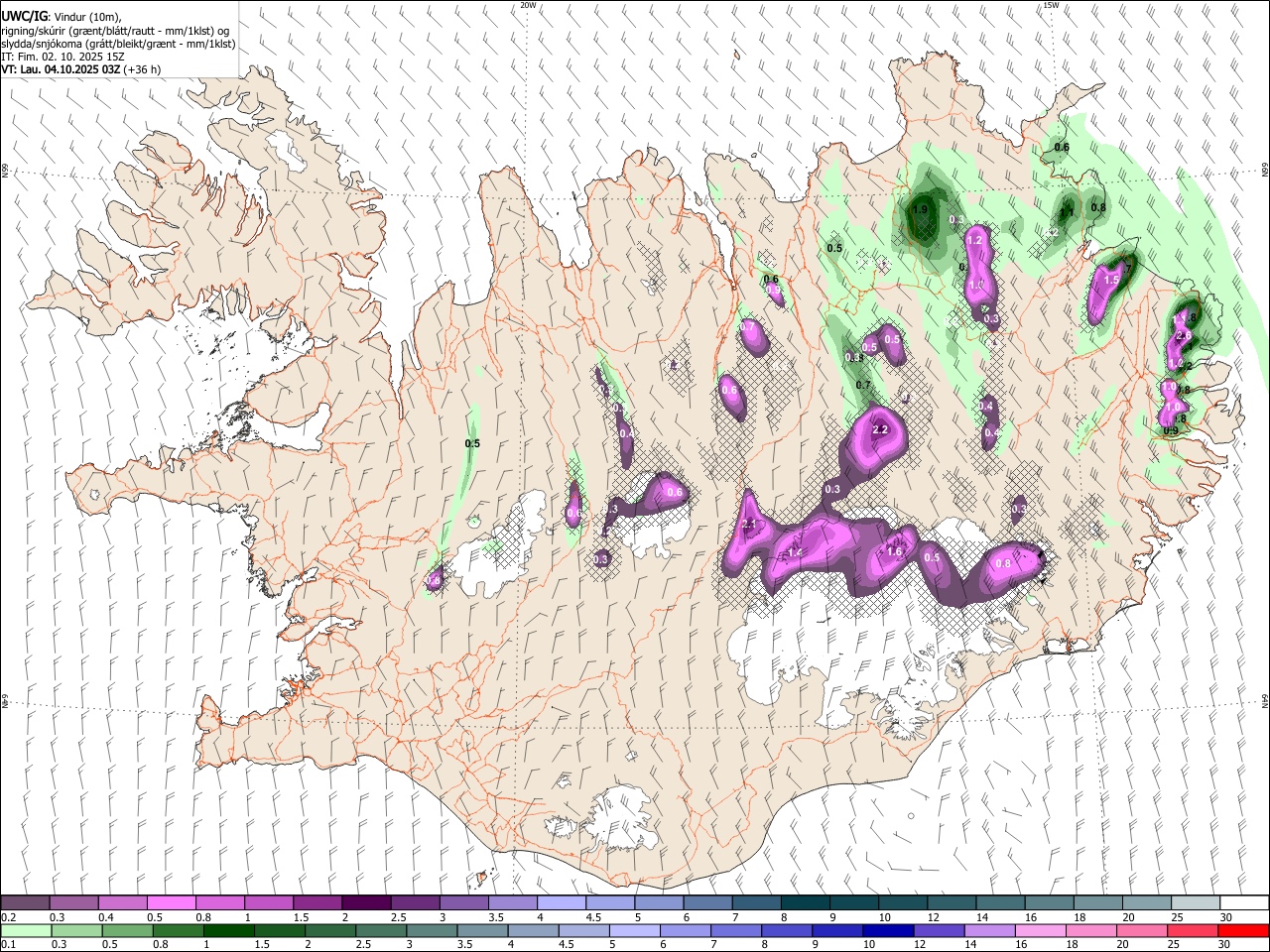Pick the white 30 snow scale swatch

point(1244,903)
